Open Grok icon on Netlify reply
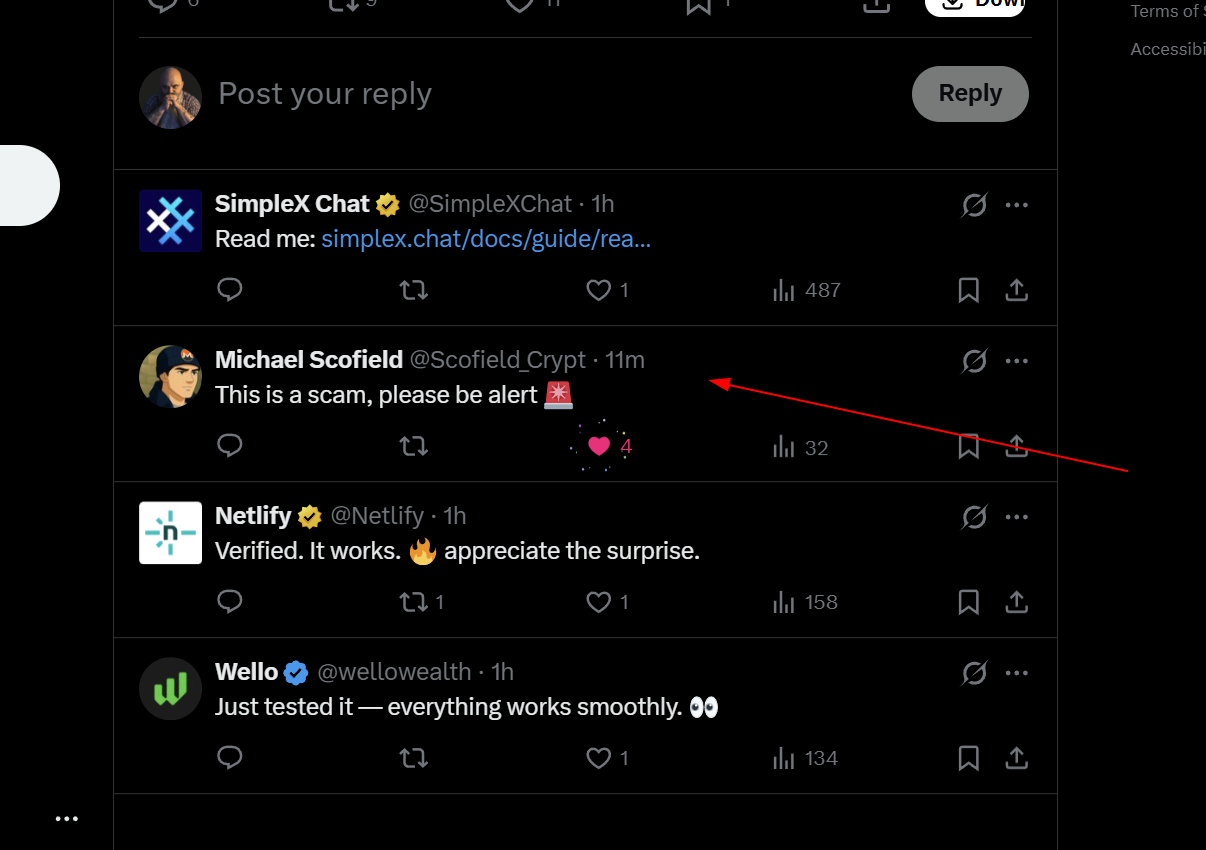Screen dimensions: 1206x850 click(x=974, y=517)
